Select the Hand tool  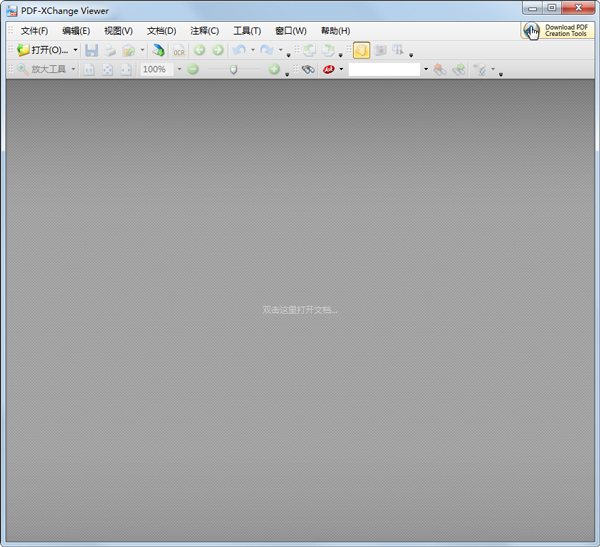pos(362,50)
